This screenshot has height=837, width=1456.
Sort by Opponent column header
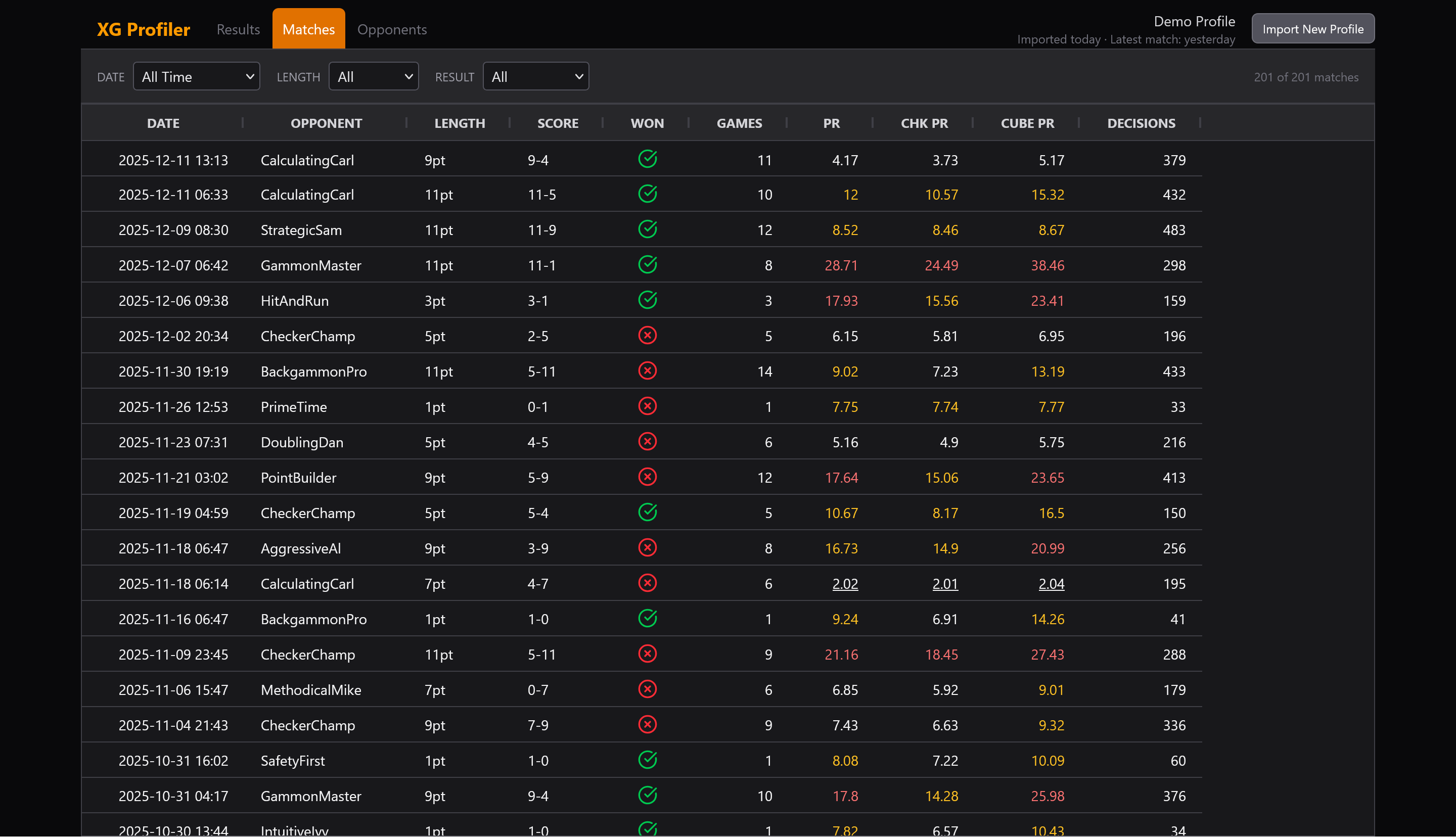(326, 123)
